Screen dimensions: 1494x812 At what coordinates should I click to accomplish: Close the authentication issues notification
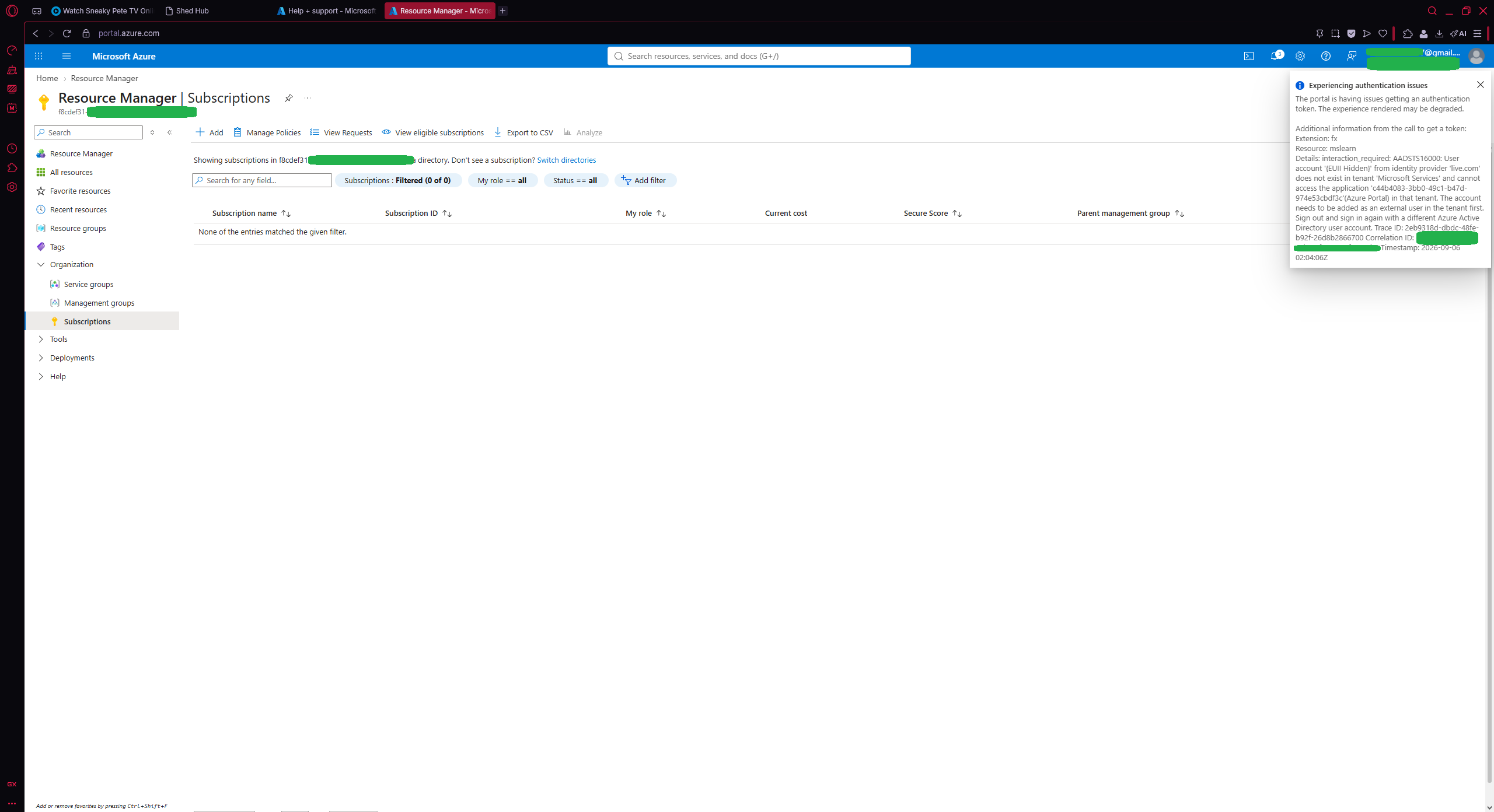[1481, 85]
